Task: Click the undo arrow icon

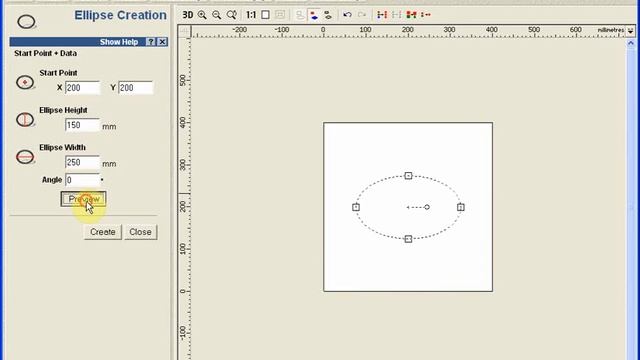Action: [347, 15]
